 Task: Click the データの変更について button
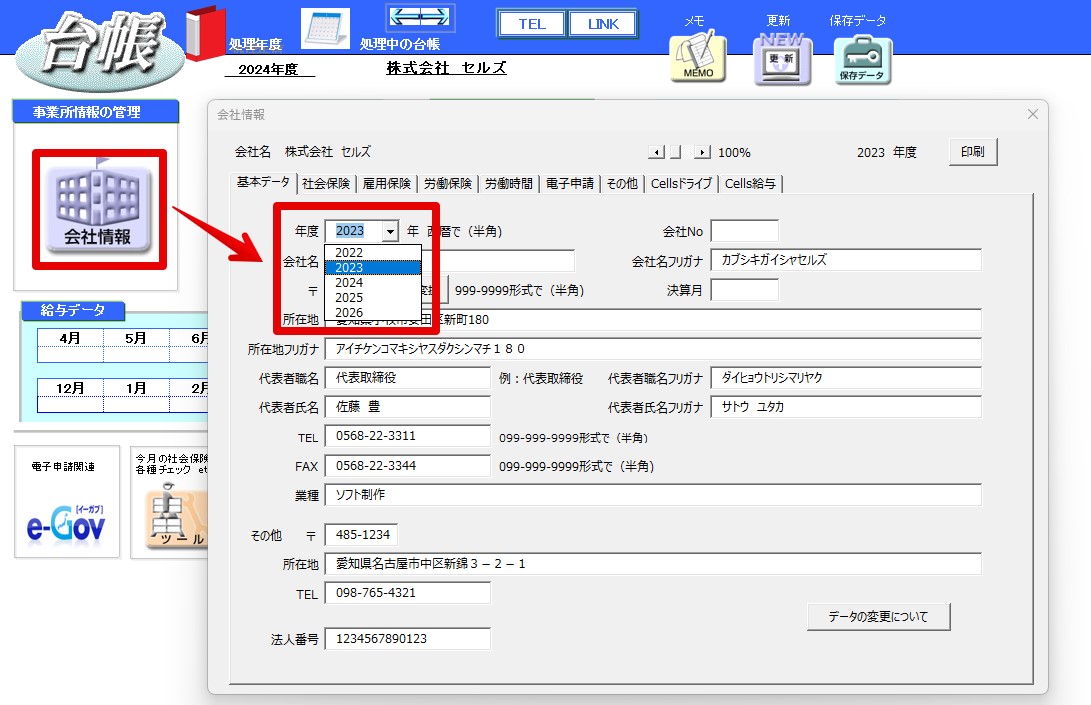click(878, 617)
